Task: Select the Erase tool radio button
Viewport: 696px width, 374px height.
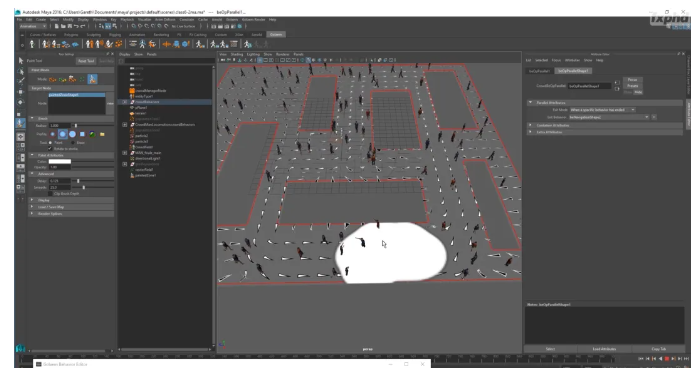Action: pyautogui.click(x=73, y=143)
